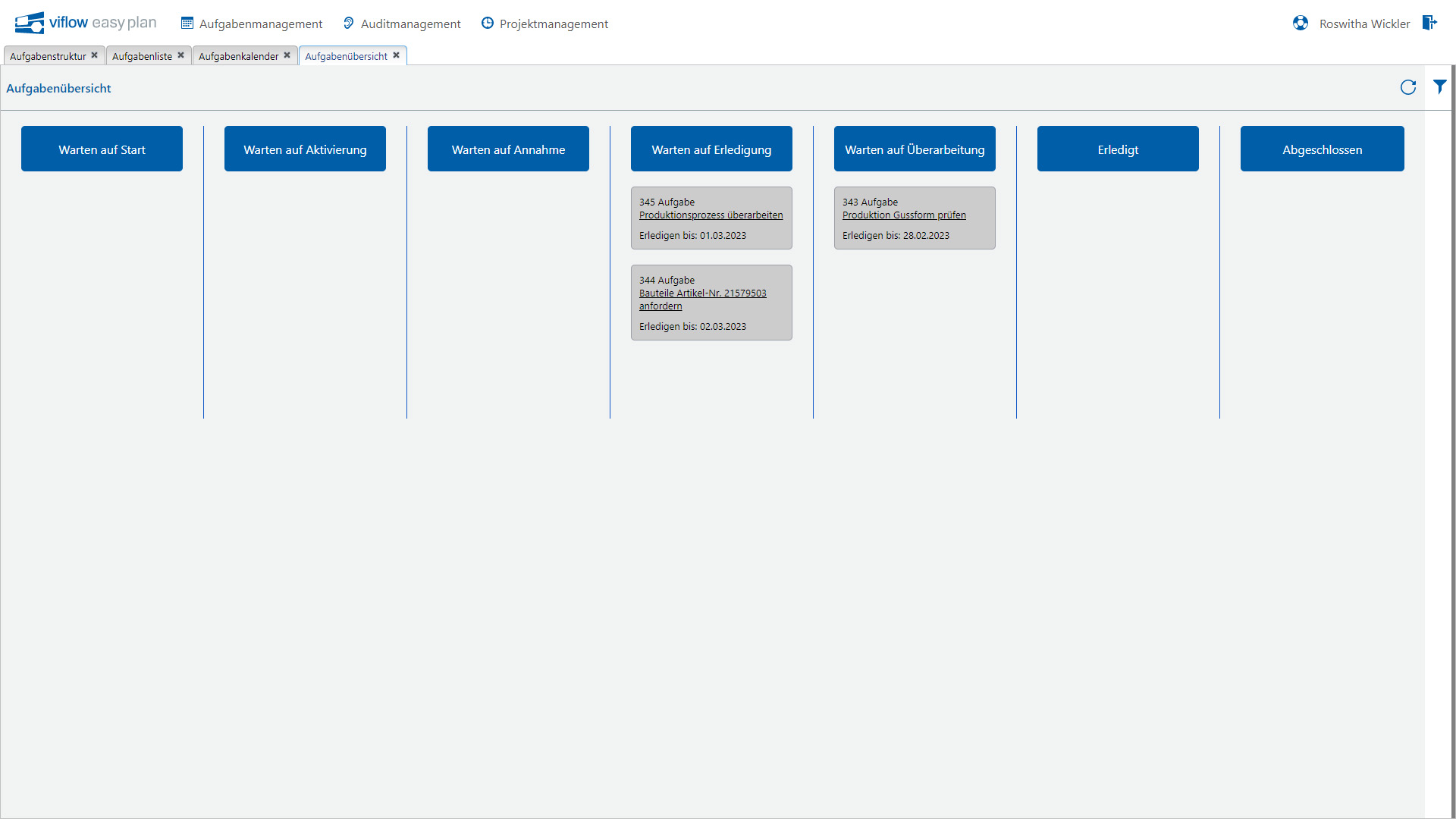This screenshot has width=1456, height=819.
Task: Open the help lifebuoy icon
Action: [x=1300, y=23]
